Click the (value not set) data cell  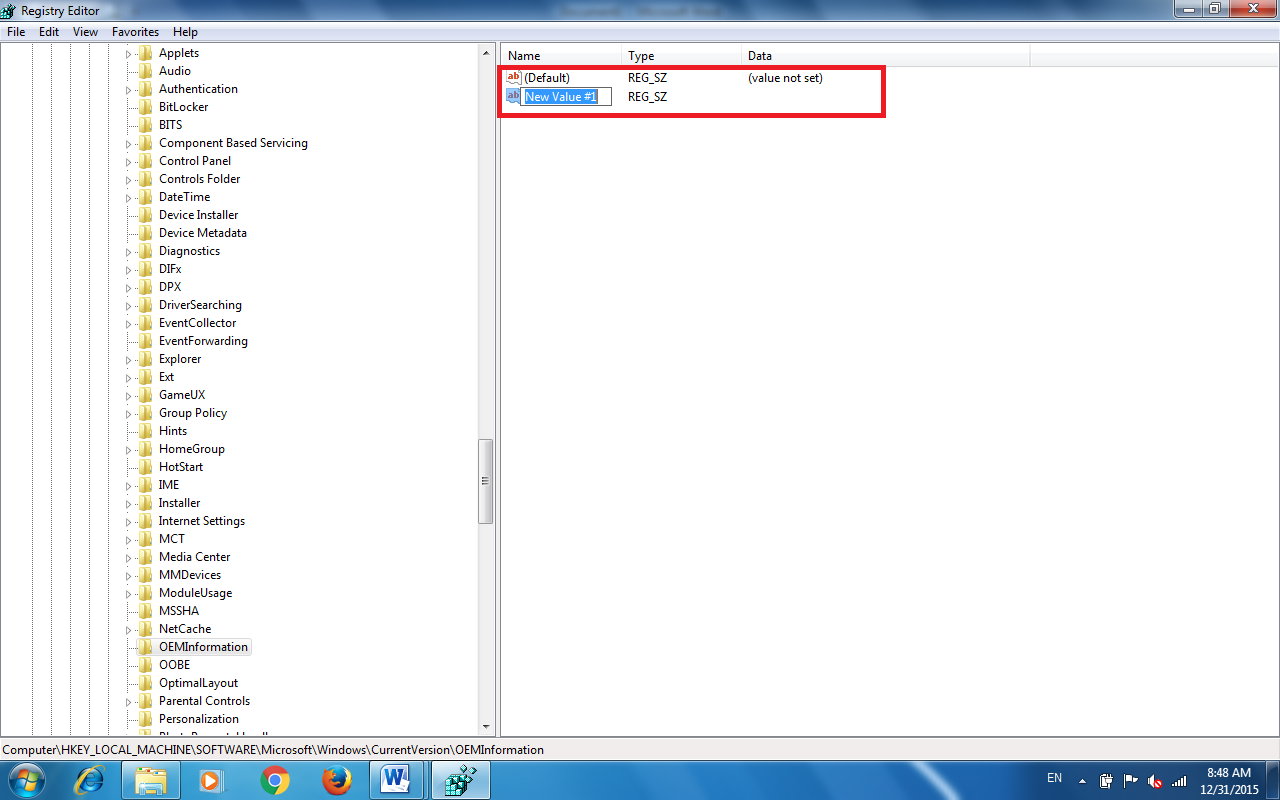click(785, 78)
